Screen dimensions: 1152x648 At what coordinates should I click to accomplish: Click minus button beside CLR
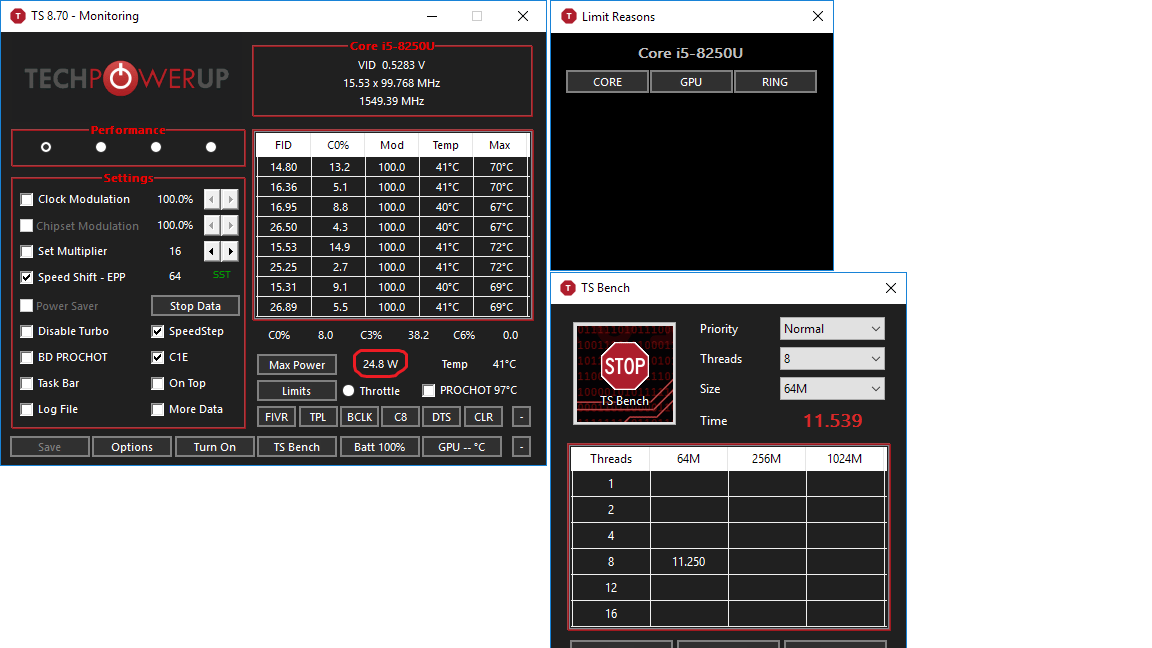tap(521, 417)
